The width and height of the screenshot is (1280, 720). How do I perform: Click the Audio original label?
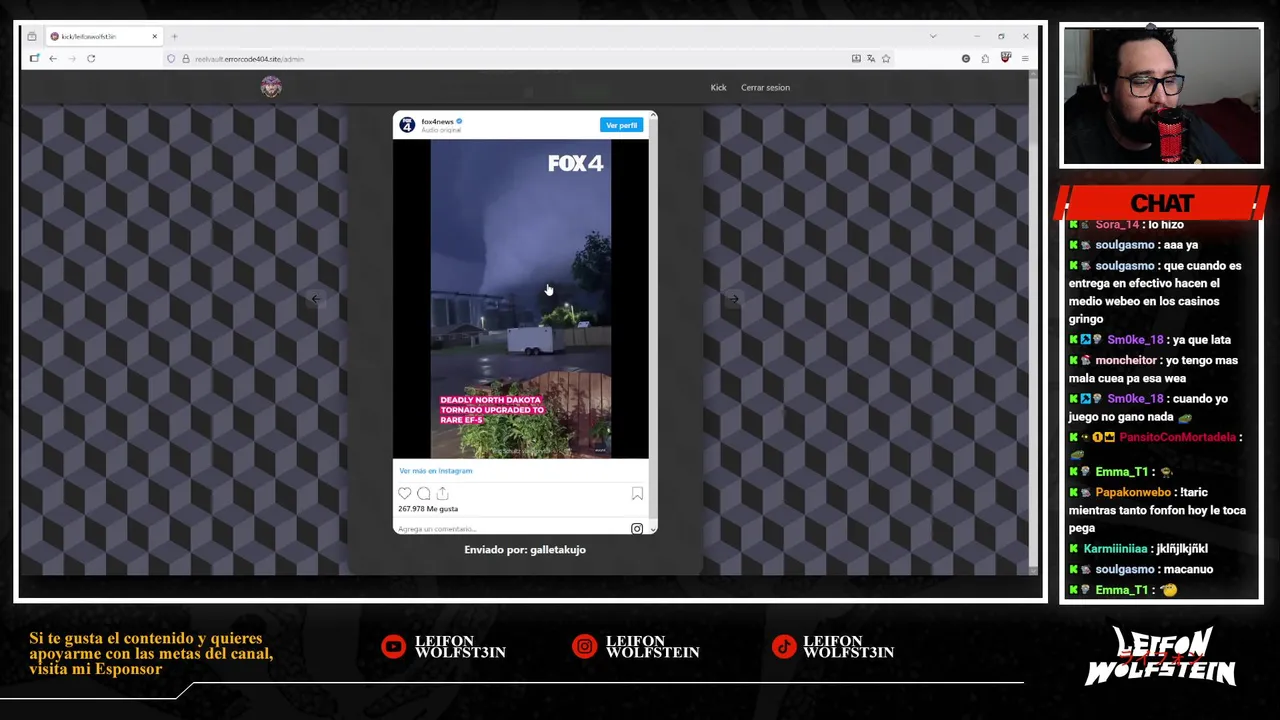point(441,130)
